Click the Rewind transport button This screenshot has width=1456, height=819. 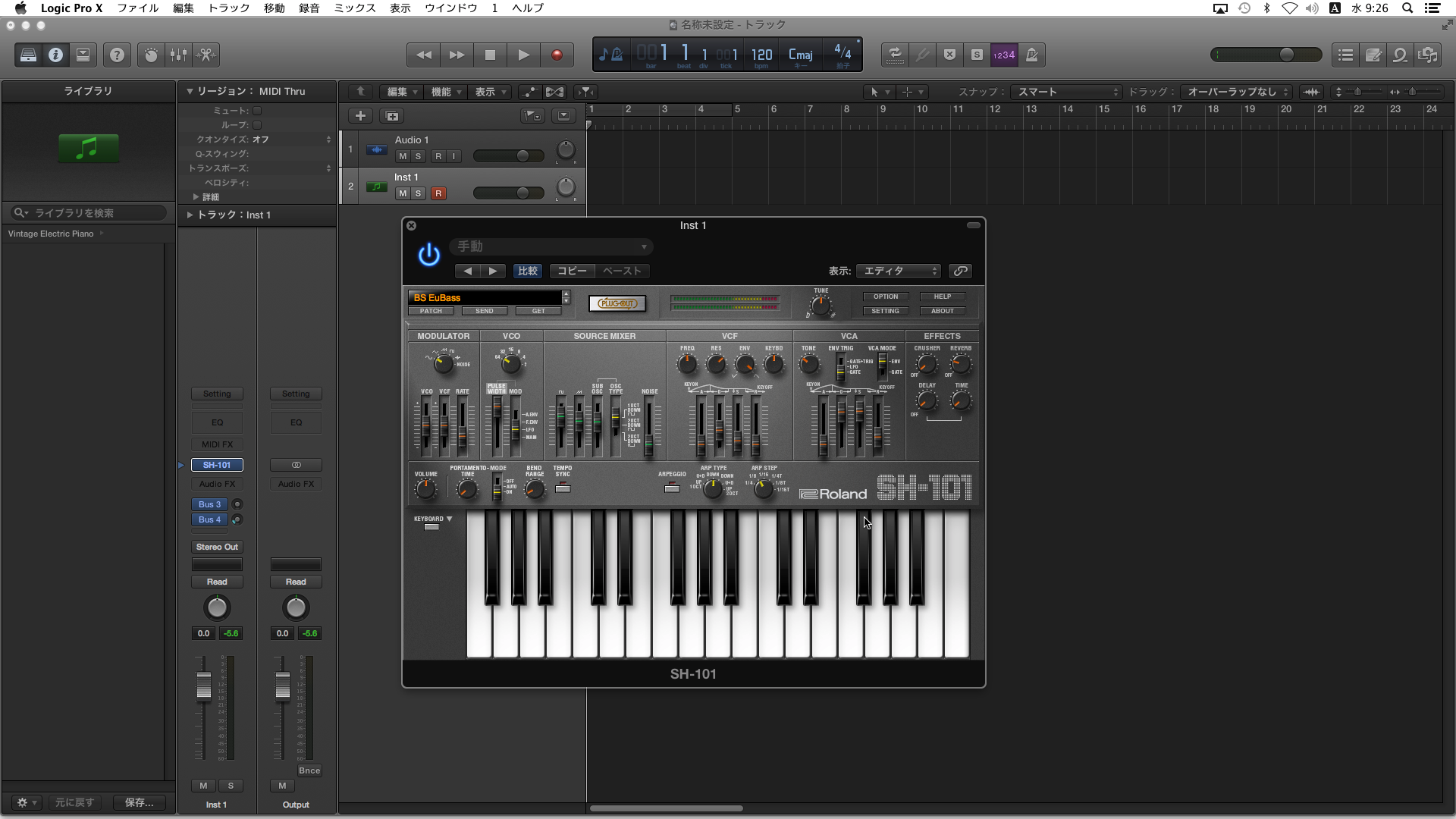424,55
